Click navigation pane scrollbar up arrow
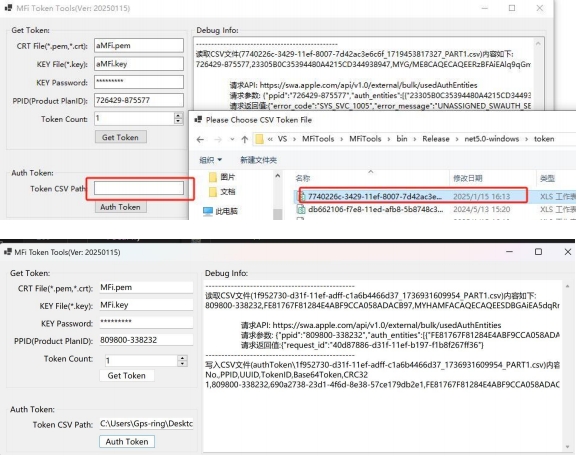 click(x=278, y=176)
